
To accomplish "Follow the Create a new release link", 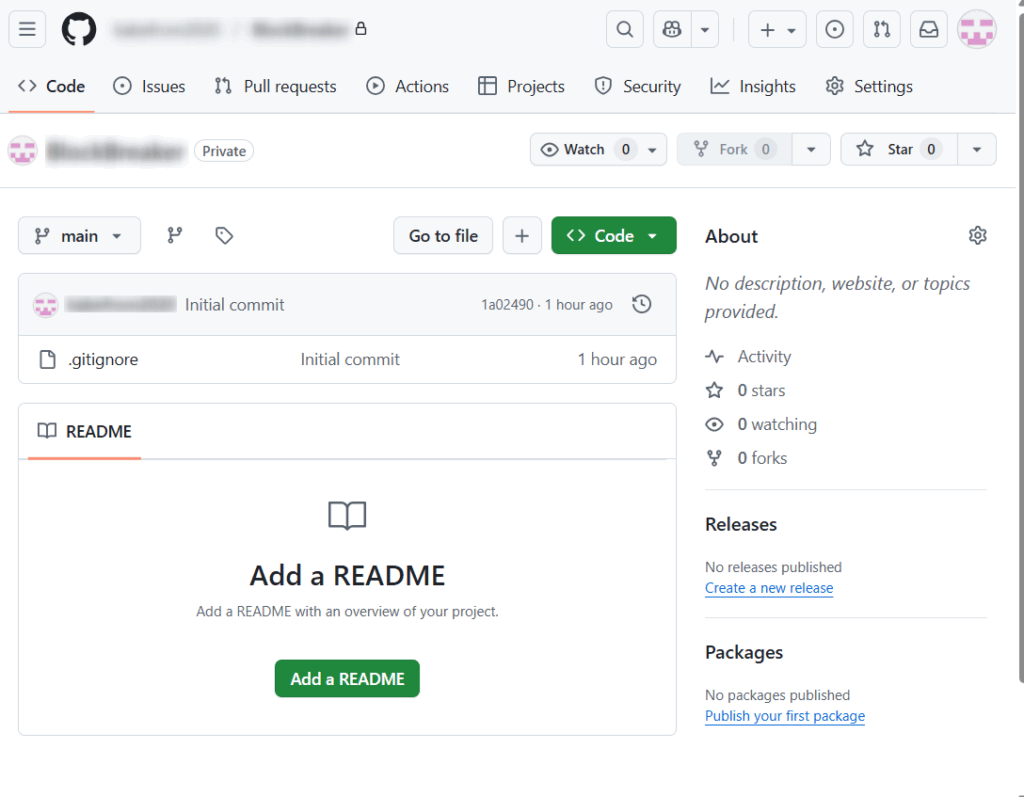I will click(x=768, y=588).
